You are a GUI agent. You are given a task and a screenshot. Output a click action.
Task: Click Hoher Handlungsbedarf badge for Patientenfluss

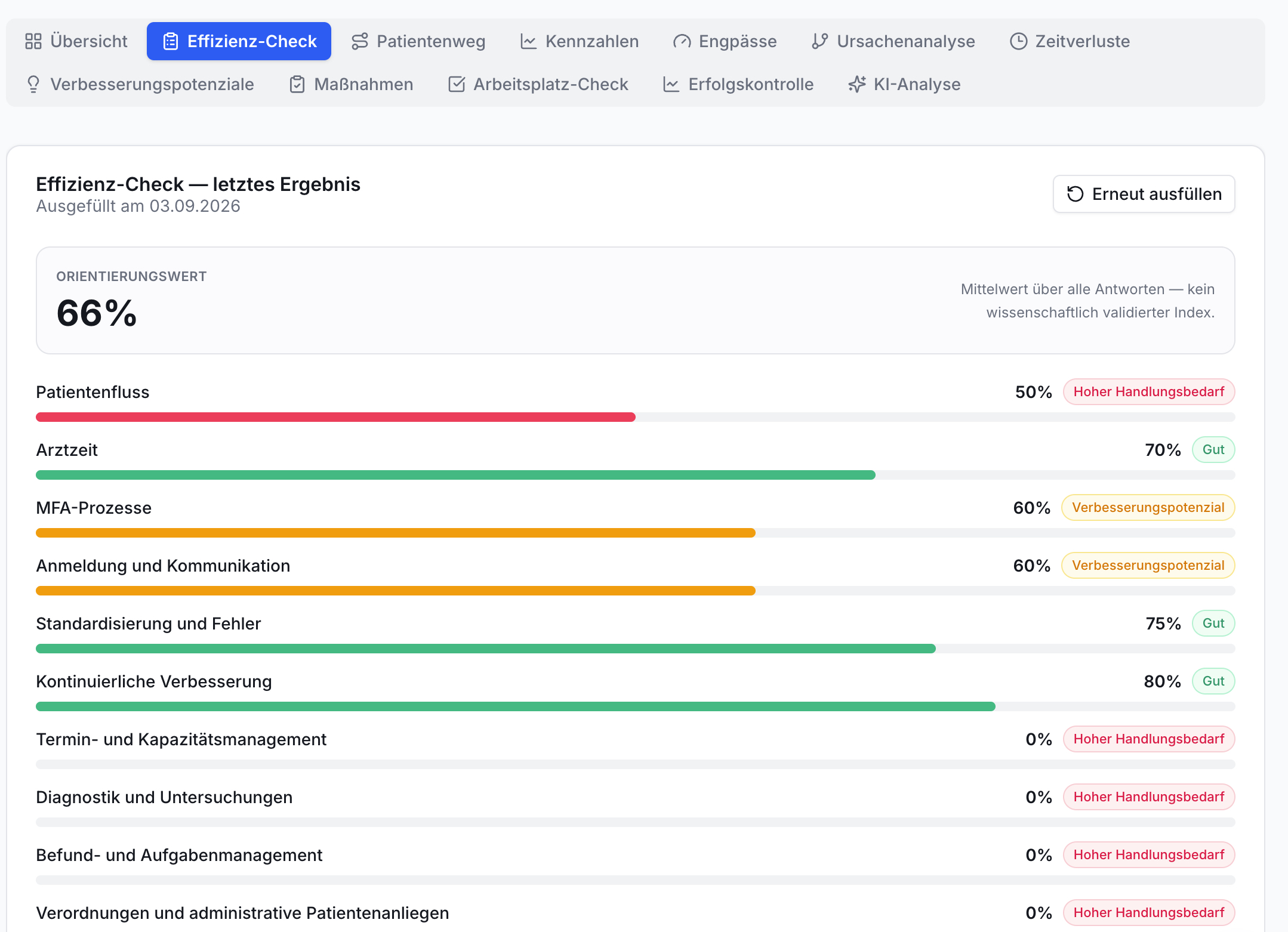tap(1149, 391)
